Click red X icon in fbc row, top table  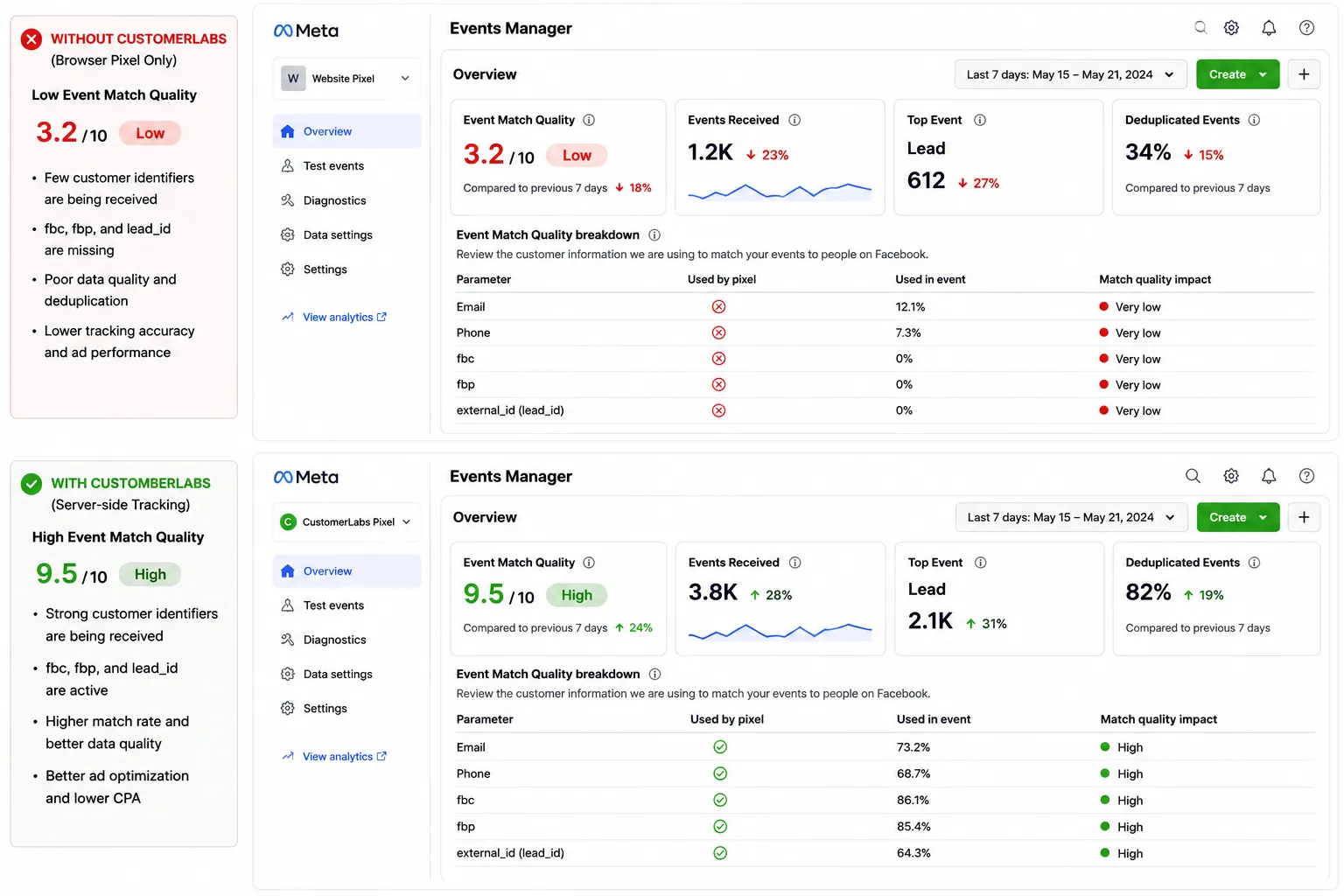718,359
